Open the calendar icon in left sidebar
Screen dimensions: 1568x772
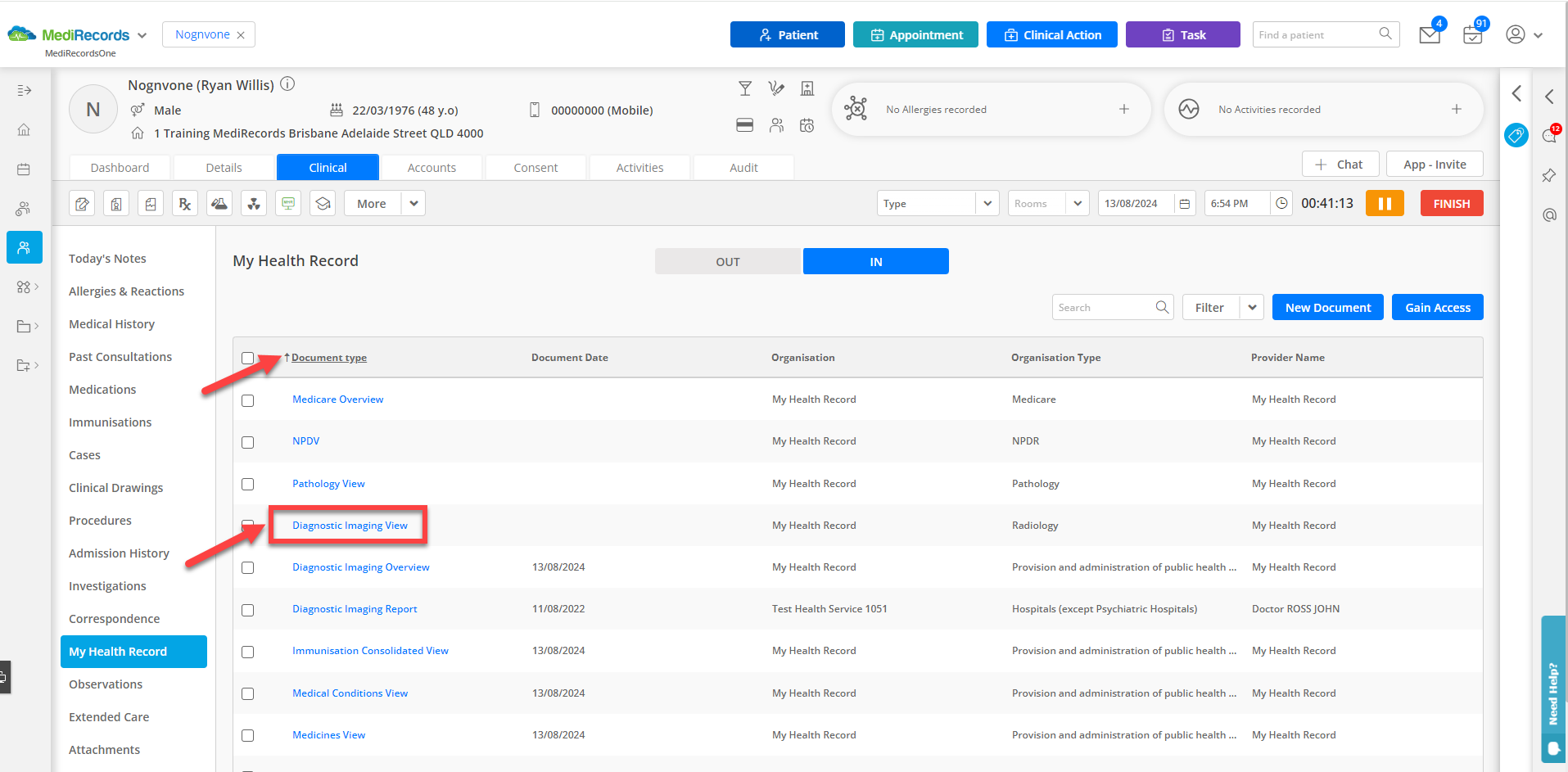coord(24,169)
